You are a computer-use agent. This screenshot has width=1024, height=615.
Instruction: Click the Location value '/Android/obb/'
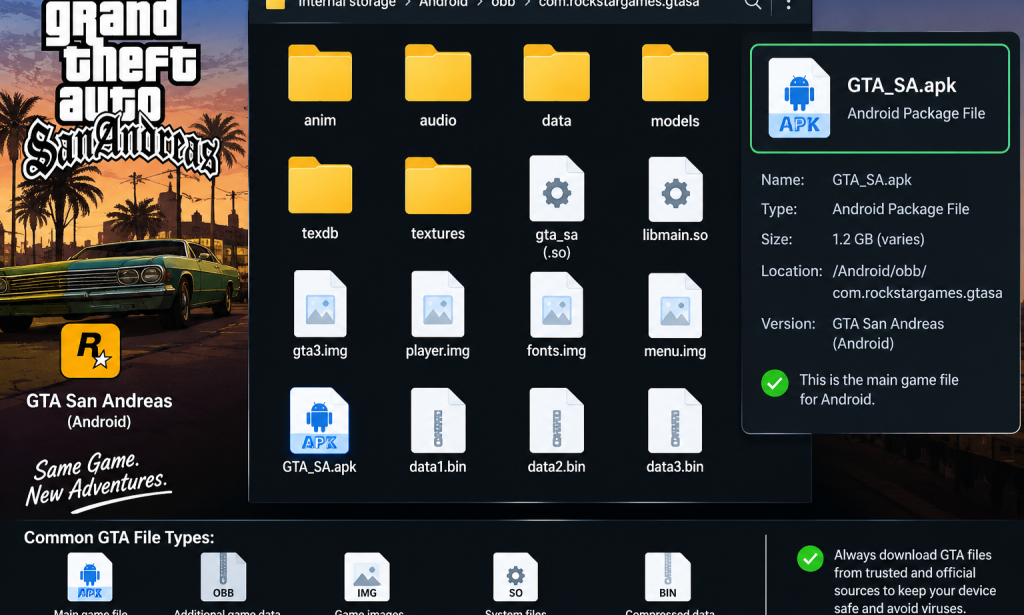coord(879,271)
